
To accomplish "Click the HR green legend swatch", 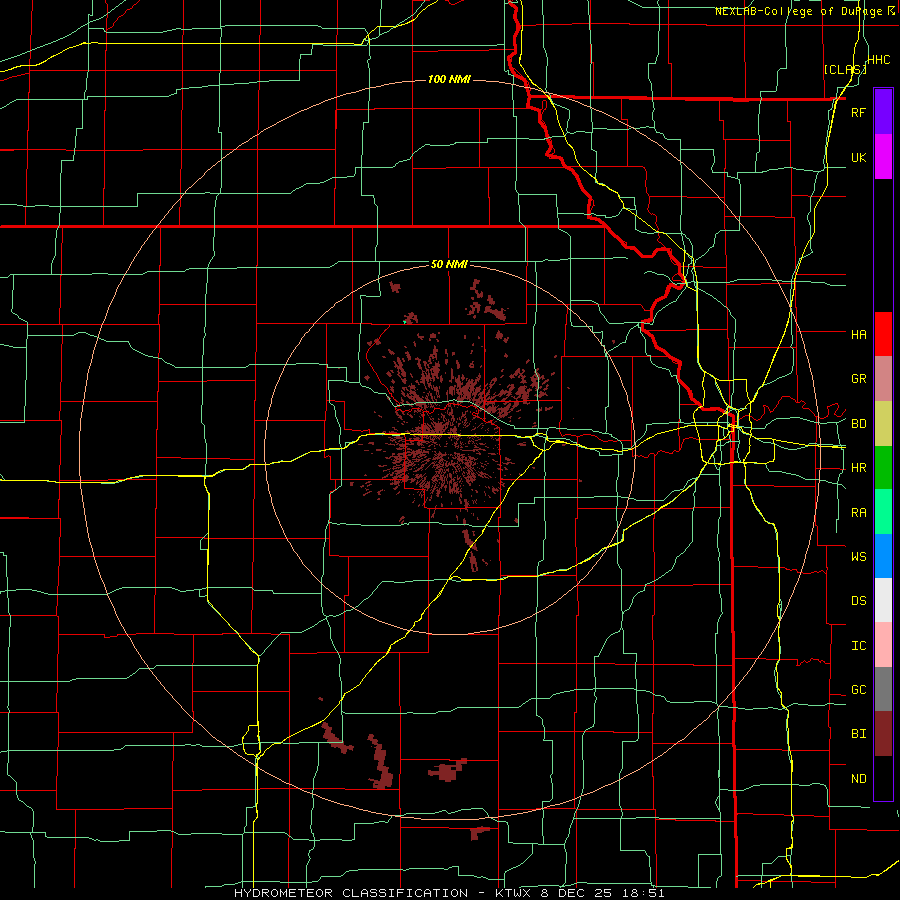I will pyautogui.click(x=883, y=468).
